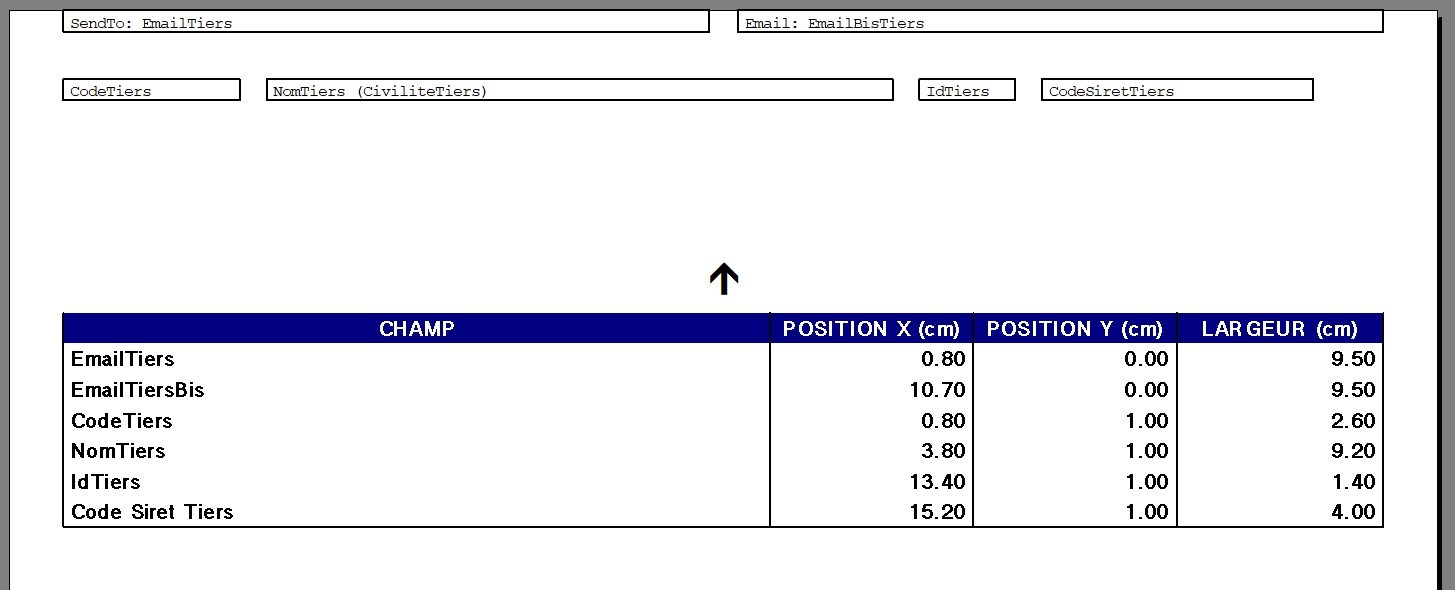Click the black upward arrow icon

pyautogui.click(x=723, y=280)
